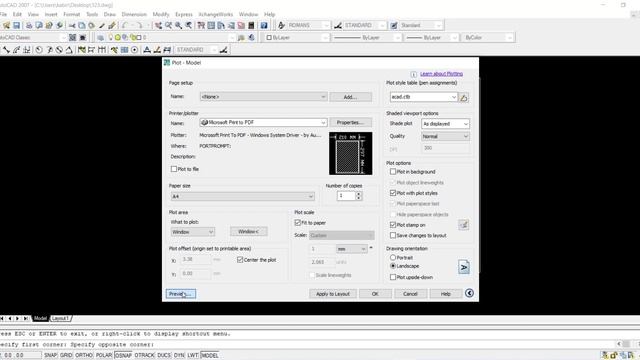This screenshot has width=640, height=360.
Task: Select the Match Properties brush icon
Action: 102,25
